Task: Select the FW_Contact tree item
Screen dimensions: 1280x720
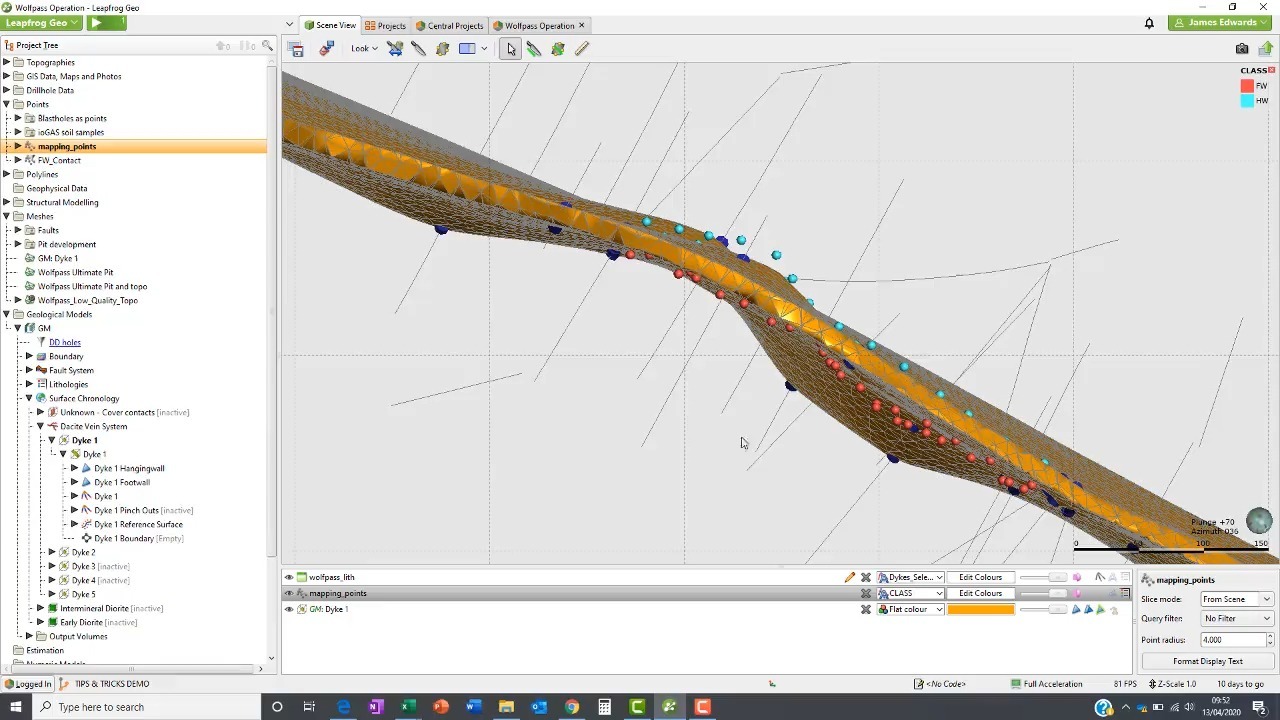Action: (59, 160)
